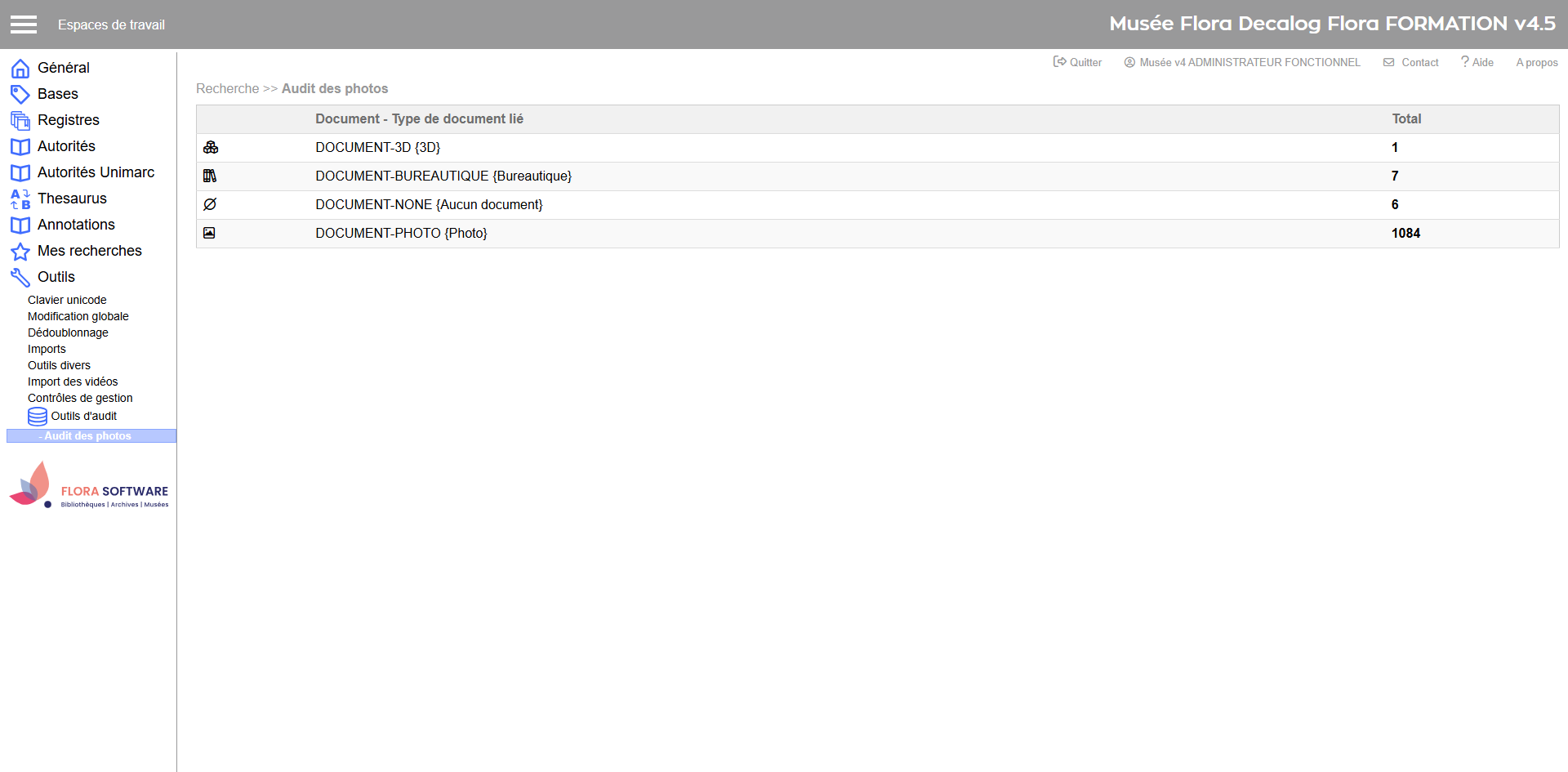Viewport: 1568px width, 772px height.
Task: Click the Général home icon
Action: [20, 69]
